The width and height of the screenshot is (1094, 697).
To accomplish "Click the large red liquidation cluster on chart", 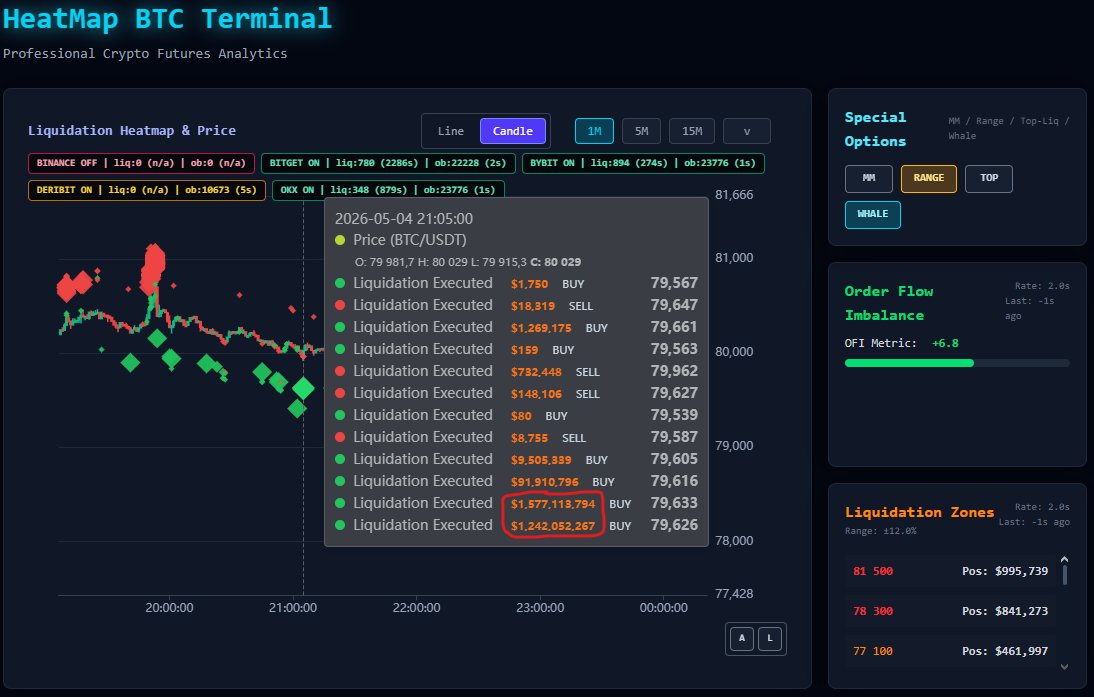I will [x=153, y=268].
